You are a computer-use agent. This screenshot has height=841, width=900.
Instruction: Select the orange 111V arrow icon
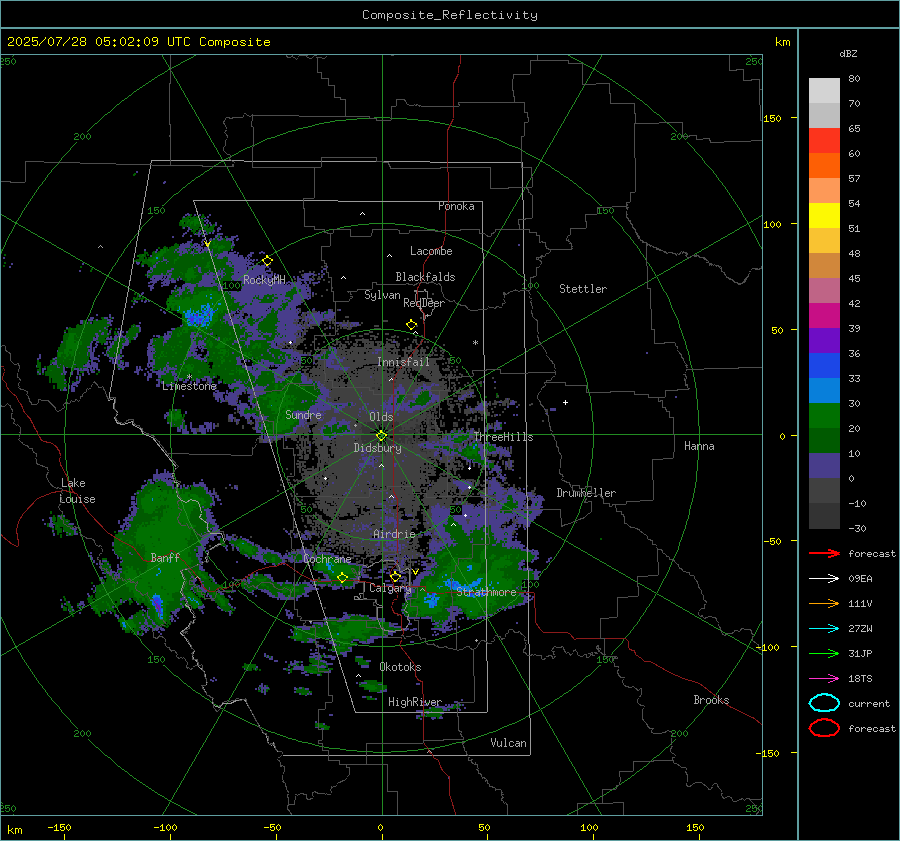coord(824,603)
